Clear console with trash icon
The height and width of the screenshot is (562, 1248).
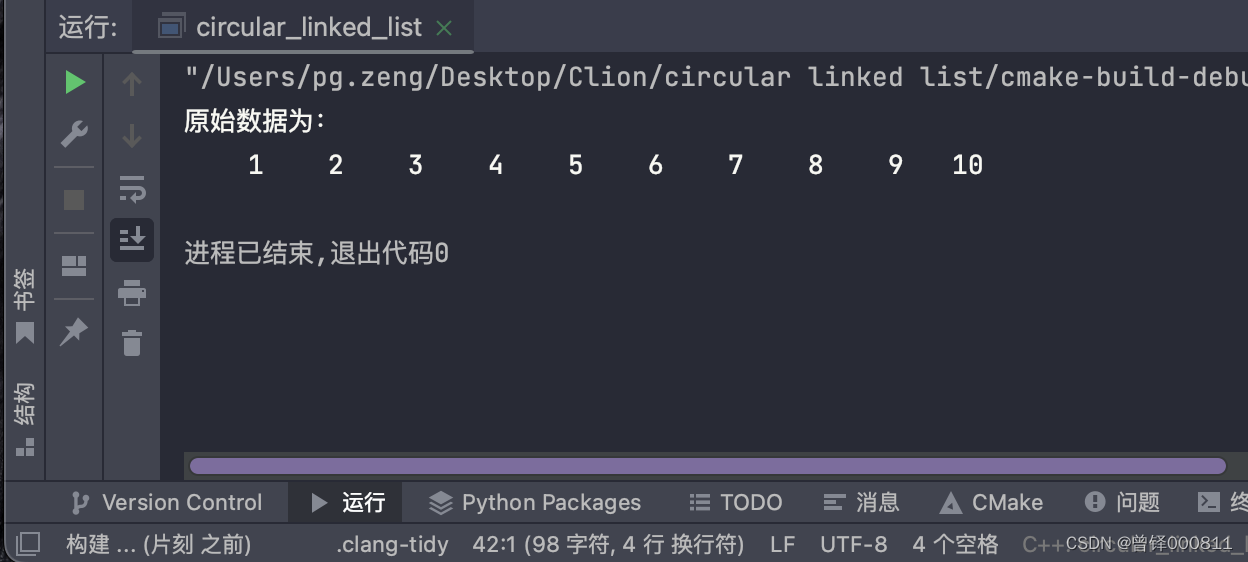tap(132, 343)
